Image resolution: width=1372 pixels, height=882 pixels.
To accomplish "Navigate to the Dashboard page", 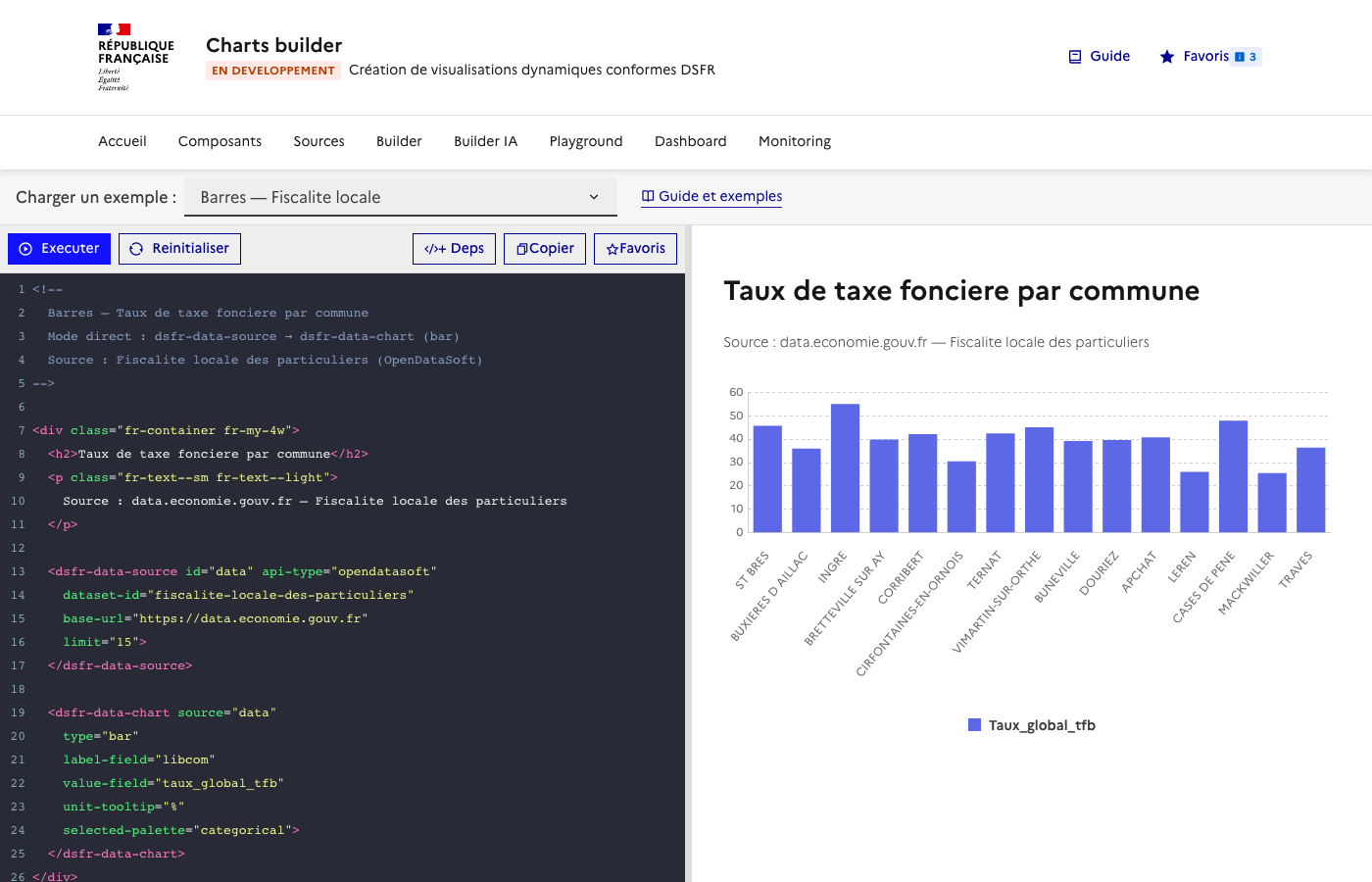I will (690, 141).
